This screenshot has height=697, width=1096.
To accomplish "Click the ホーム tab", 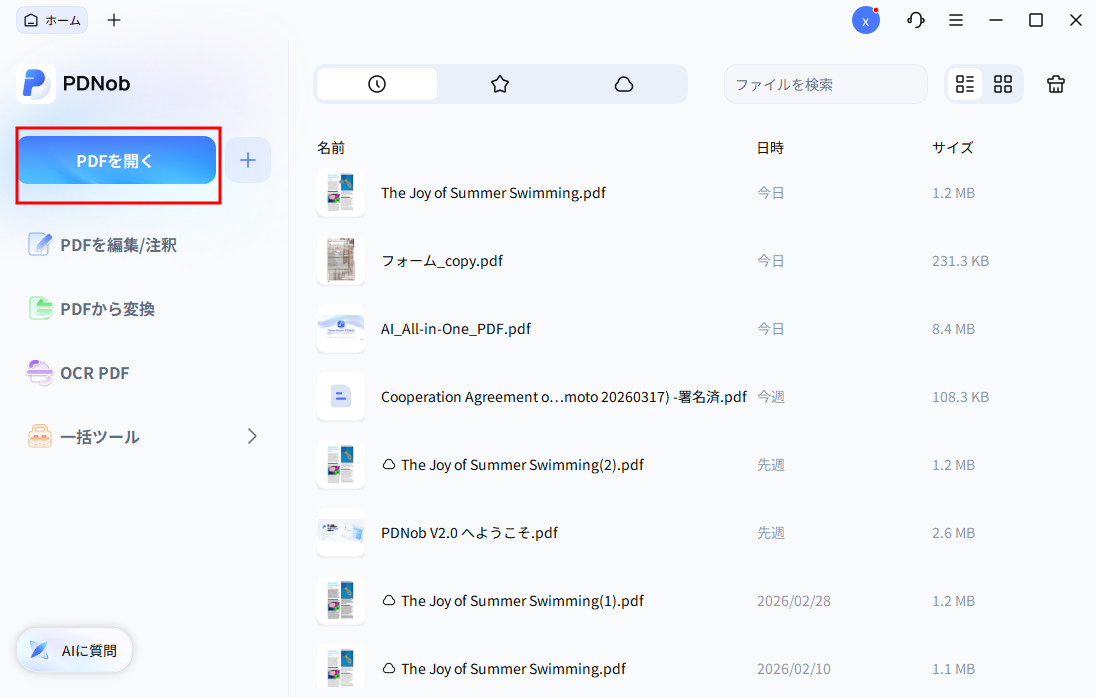I will (x=52, y=20).
